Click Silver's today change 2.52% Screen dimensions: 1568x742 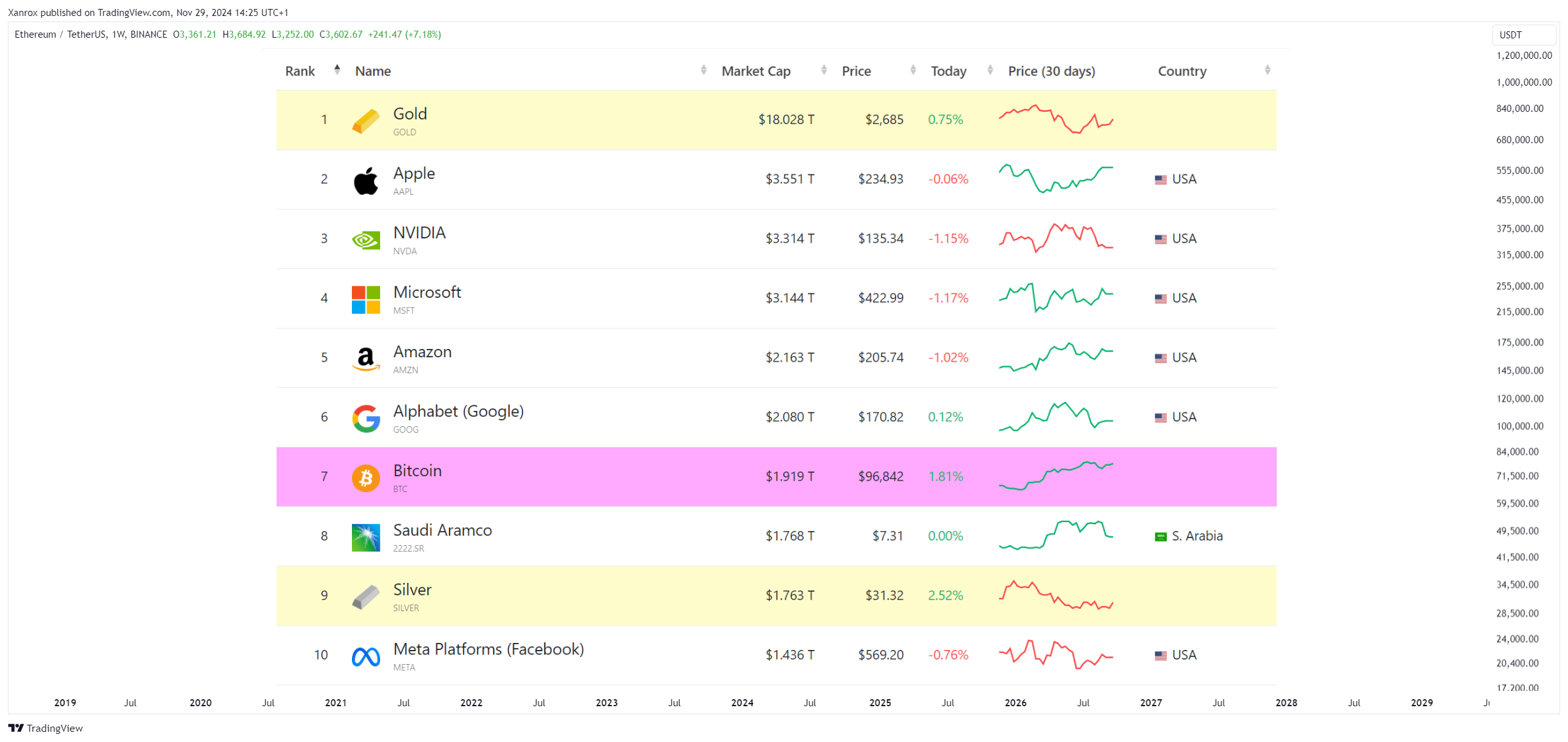(x=945, y=595)
